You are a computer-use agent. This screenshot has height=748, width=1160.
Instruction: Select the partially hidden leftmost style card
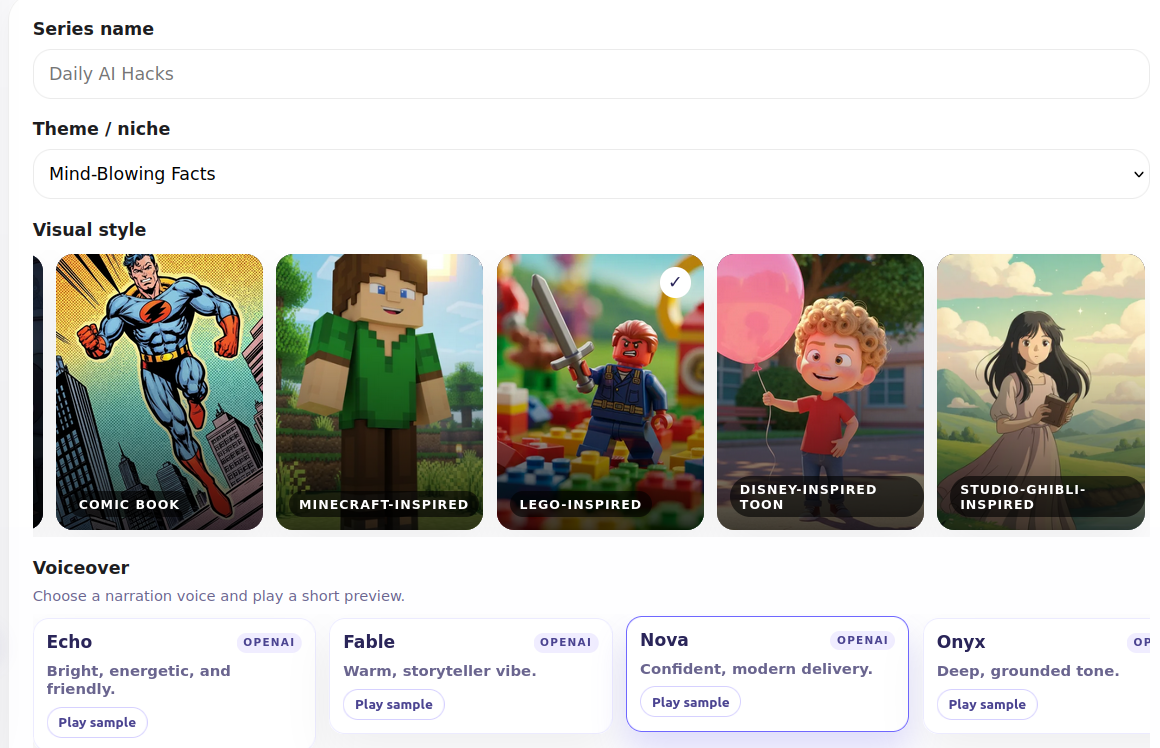click(37, 391)
